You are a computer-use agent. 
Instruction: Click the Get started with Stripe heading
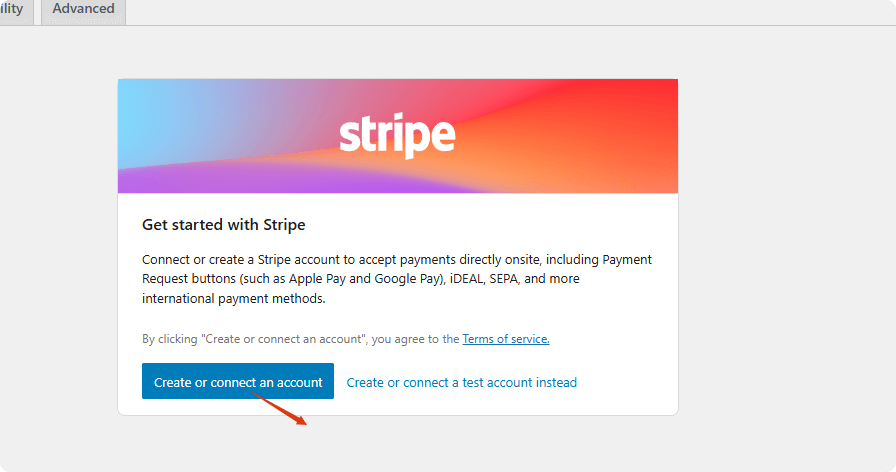pos(223,224)
